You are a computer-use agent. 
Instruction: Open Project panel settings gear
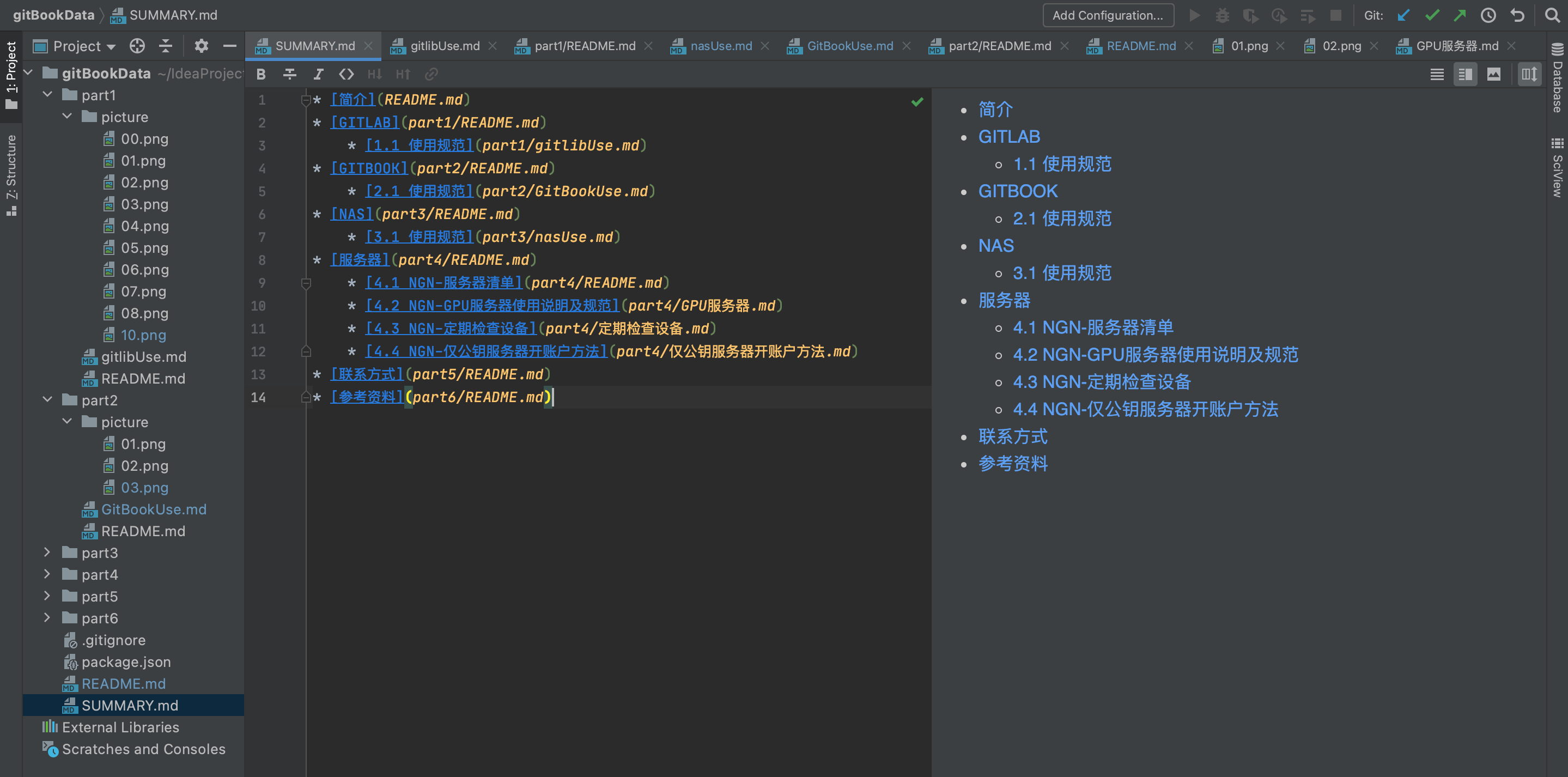pos(202,46)
